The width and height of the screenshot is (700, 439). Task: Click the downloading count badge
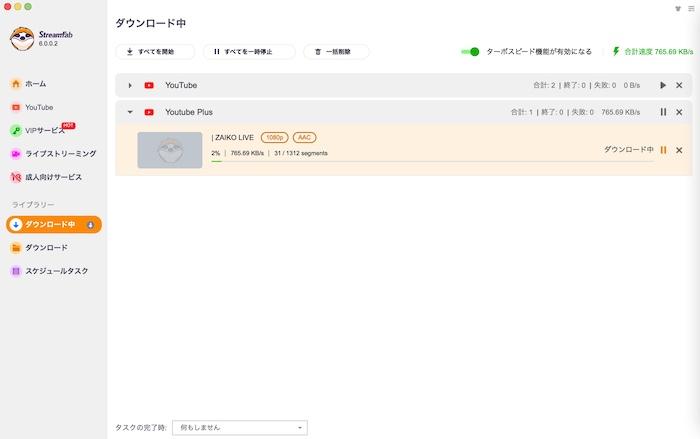(x=91, y=225)
